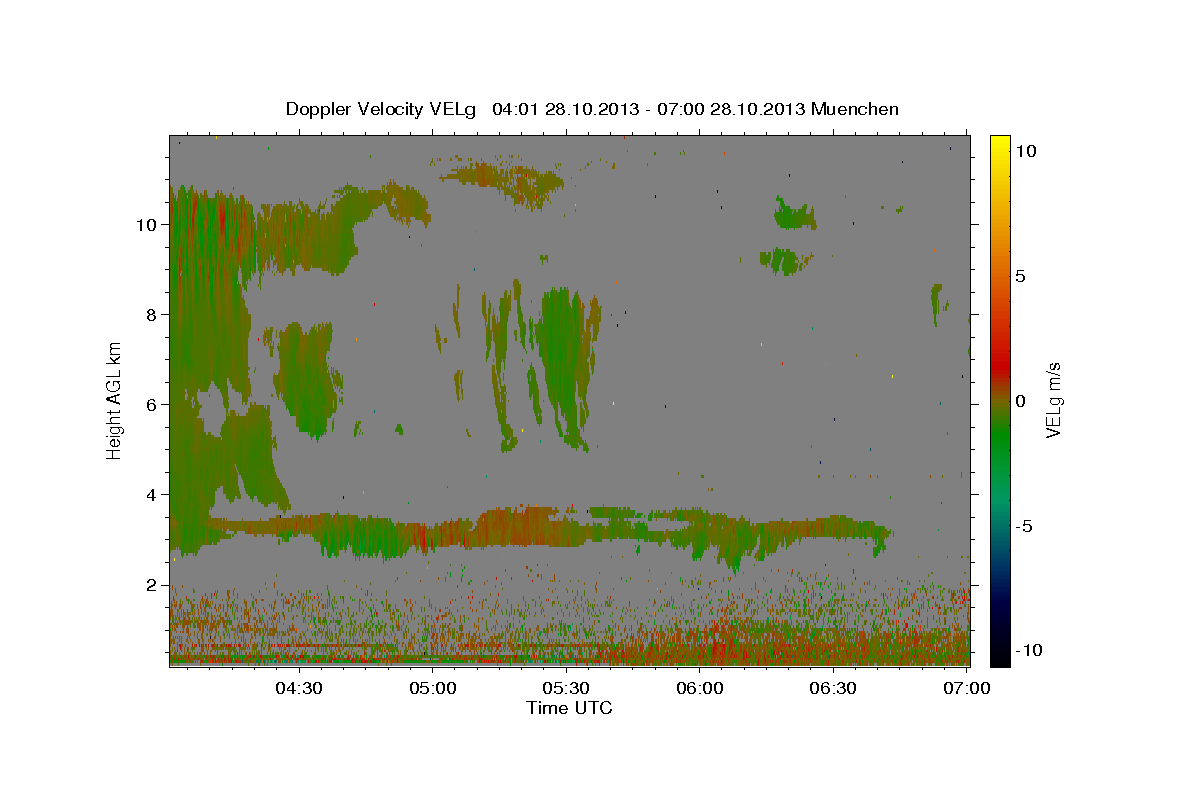Click the 06:30 time axis tick label
This screenshot has height=800, width=1200.
pyautogui.click(x=833, y=688)
